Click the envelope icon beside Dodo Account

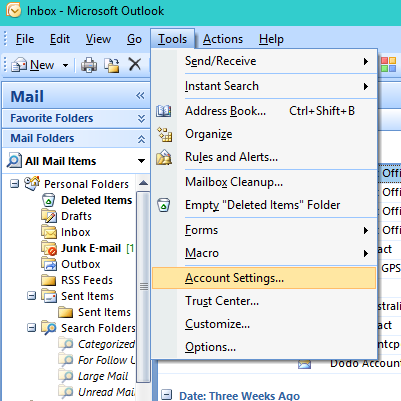(304, 364)
